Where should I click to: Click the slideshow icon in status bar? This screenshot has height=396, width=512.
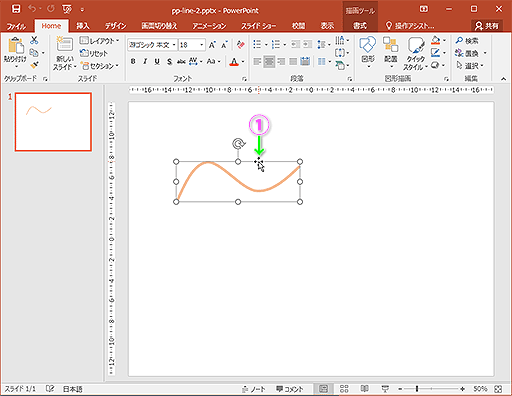(x=385, y=389)
